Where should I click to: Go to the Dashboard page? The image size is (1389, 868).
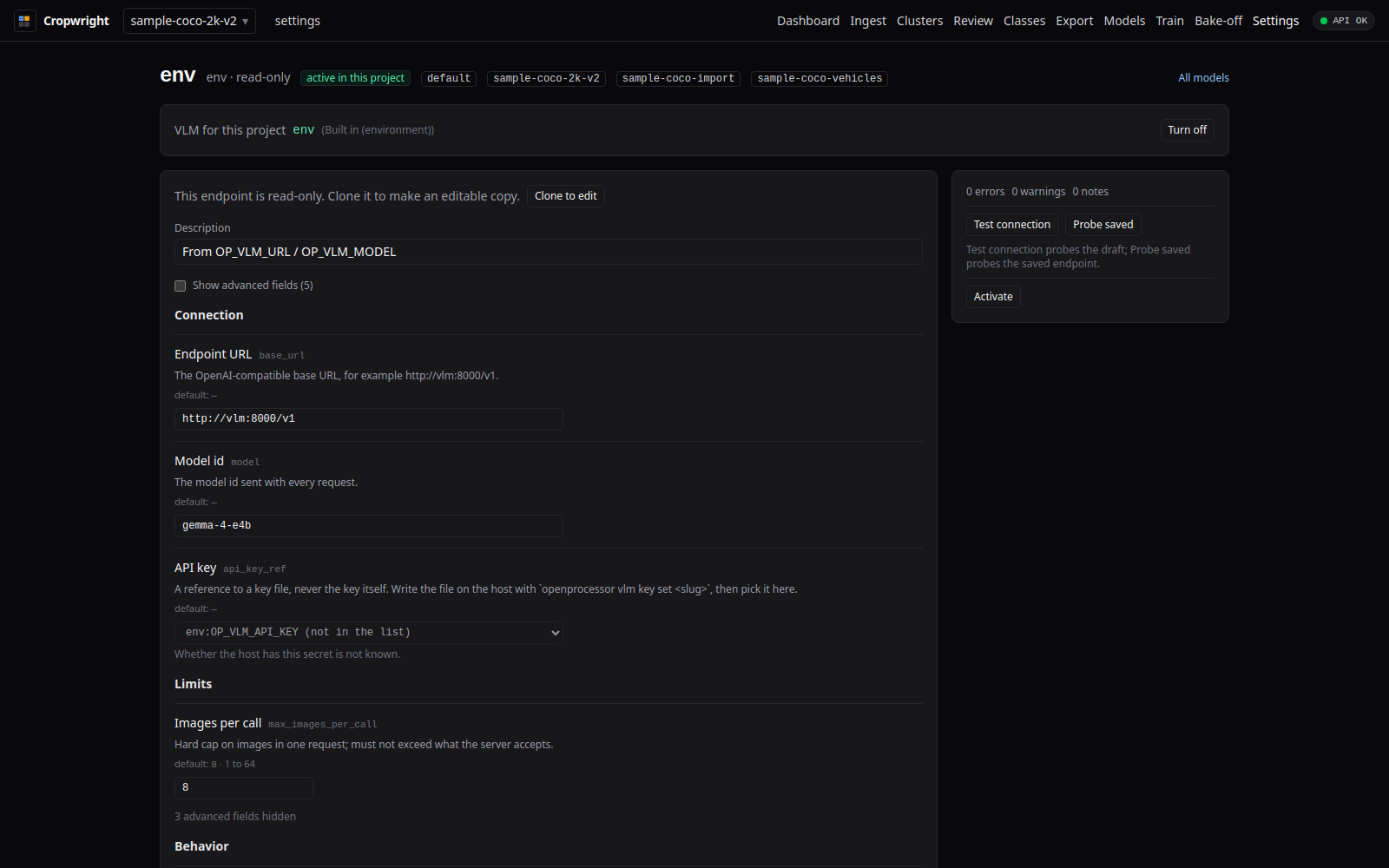(808, 21)
